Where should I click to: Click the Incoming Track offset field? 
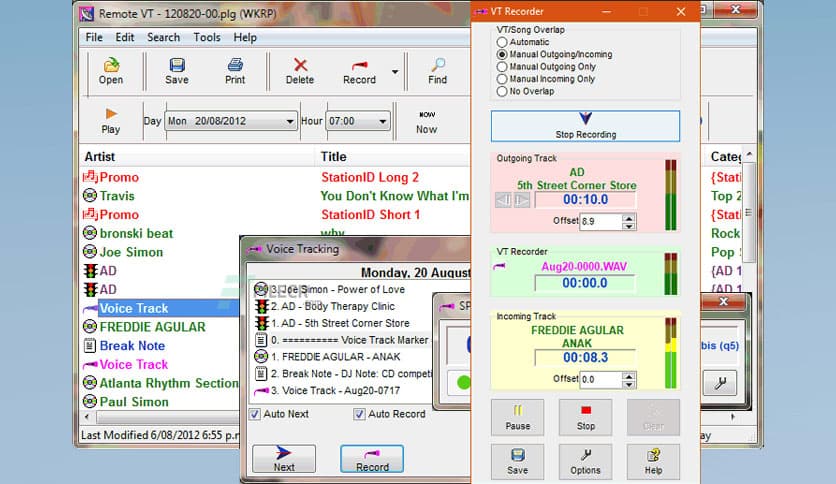tap(601, 380)
